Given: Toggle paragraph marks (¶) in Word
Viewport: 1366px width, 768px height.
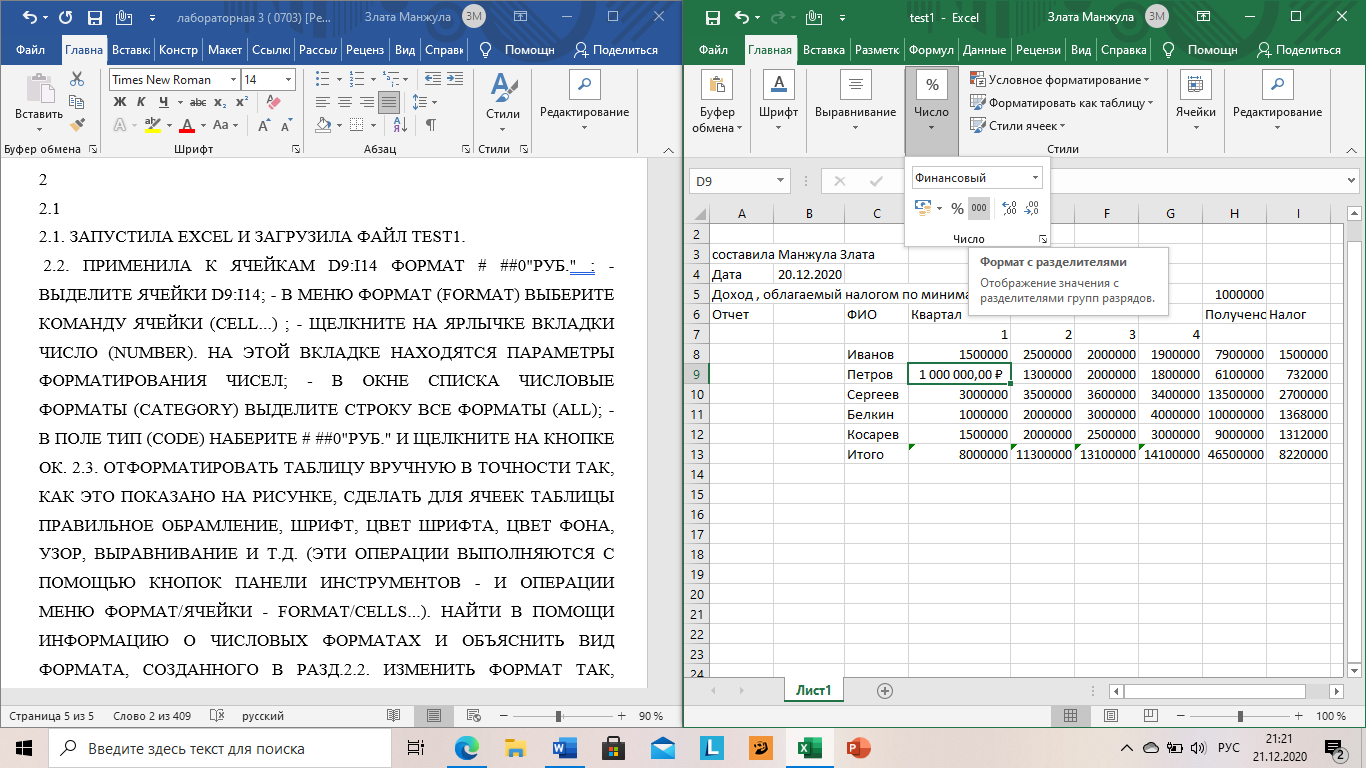Looking at the screenshot, I should (x=431, y=125).
